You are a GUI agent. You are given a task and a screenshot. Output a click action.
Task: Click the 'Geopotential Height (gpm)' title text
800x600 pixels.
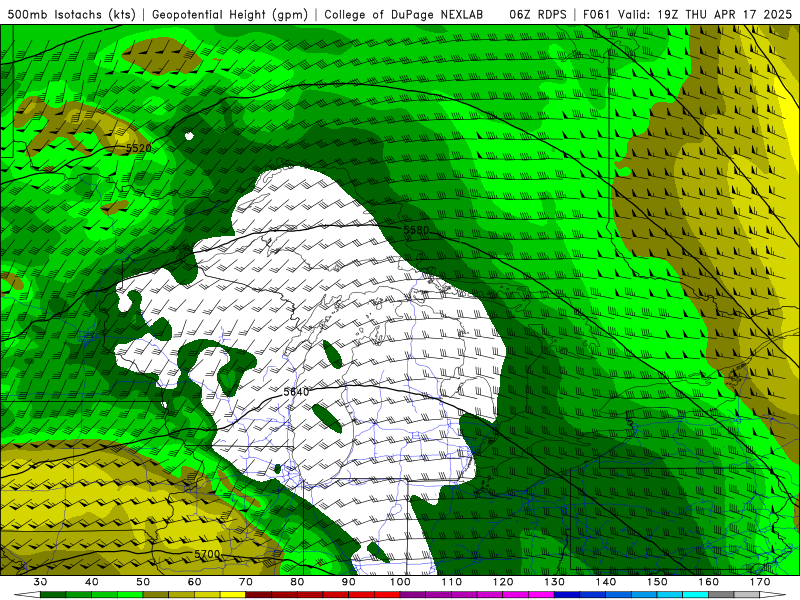[x=230, y=15]
